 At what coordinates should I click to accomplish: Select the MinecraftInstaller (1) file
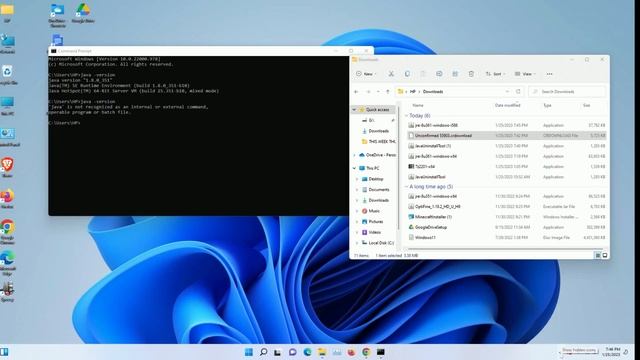click(507, 217)
